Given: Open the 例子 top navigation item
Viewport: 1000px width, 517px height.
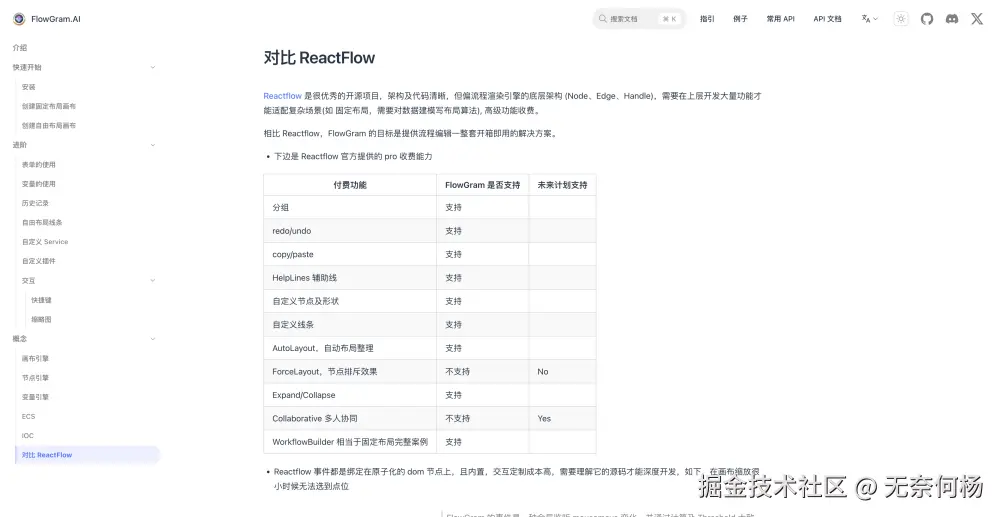Looking at the screenshot, I should tap(740, 19).
